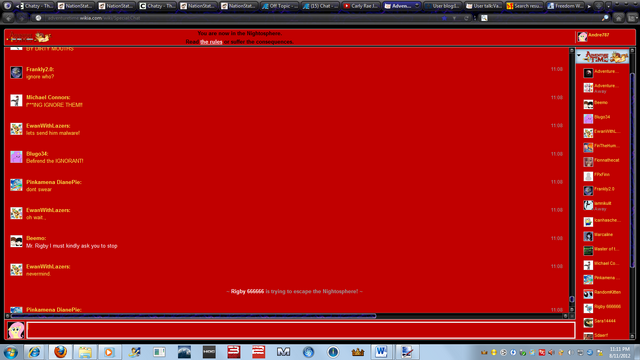Click the search magnifier icon in toolbar
This screenshot has height=360, width=640.
[x=605, y=18]
